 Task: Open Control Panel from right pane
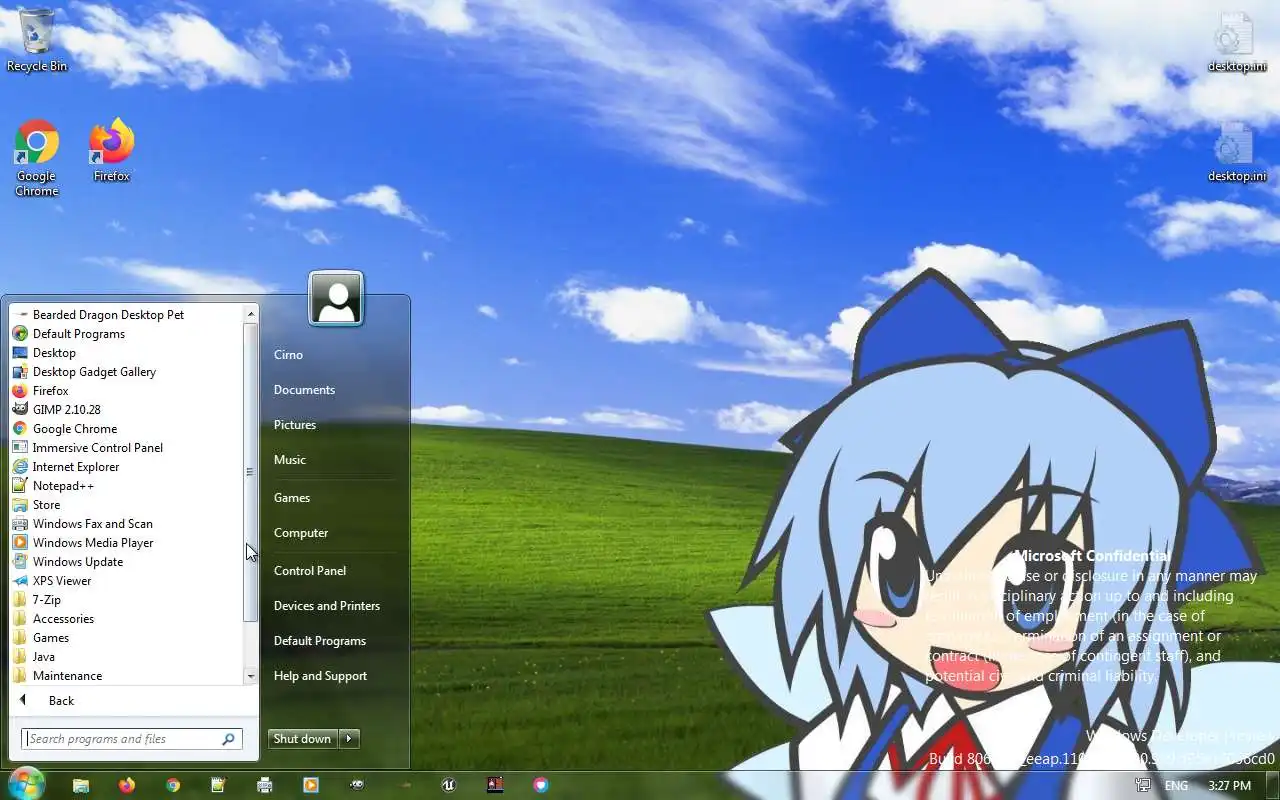333,571
